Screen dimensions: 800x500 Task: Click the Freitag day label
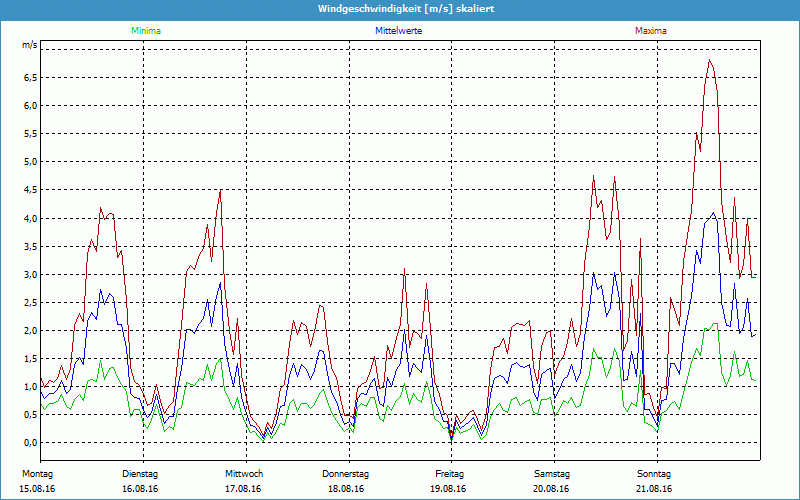pyautogui.click(x=449, y=474)
